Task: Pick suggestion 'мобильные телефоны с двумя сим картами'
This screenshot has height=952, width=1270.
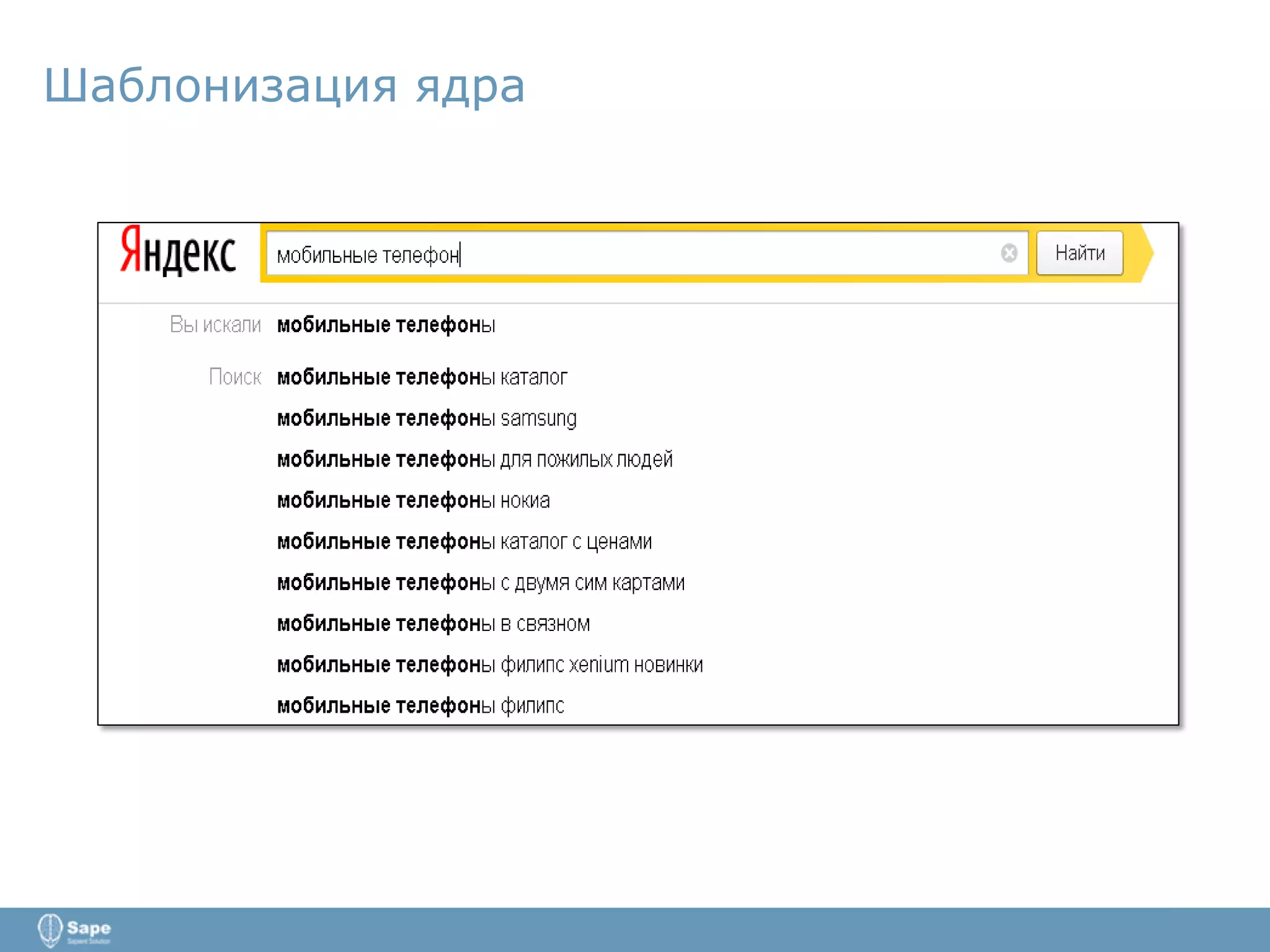Action: point(481,583)
